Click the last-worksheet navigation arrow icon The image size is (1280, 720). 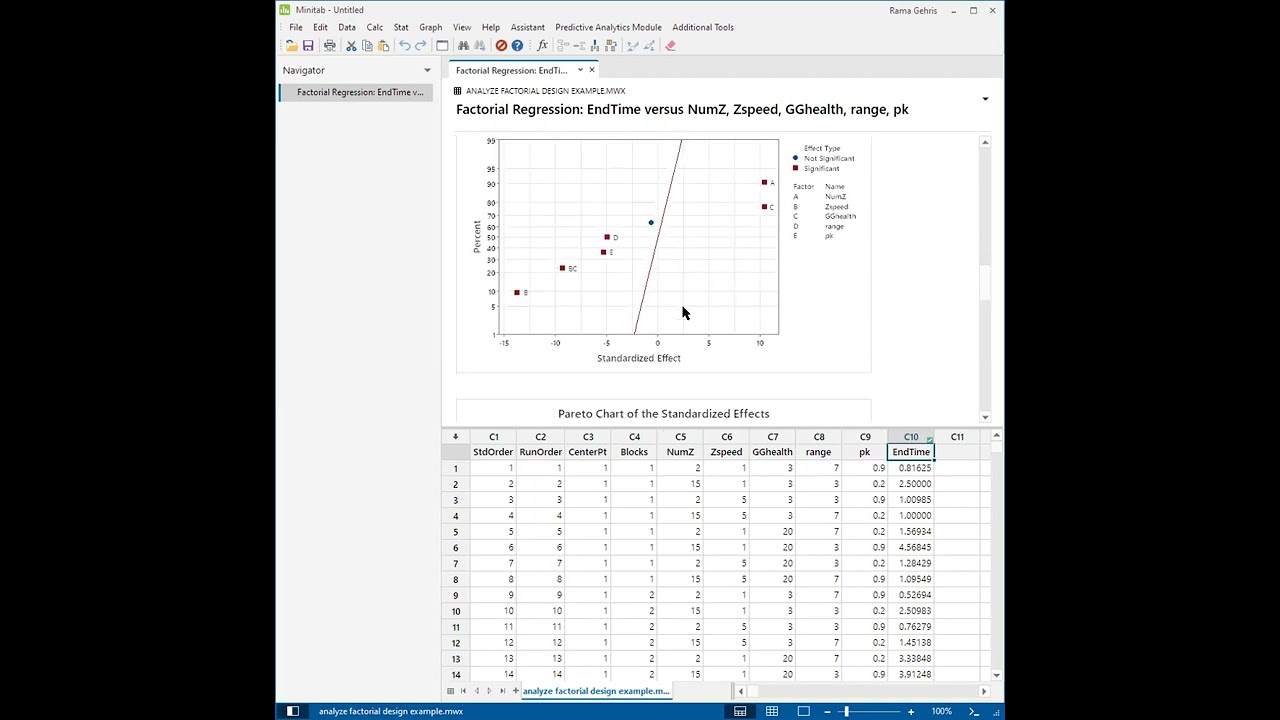(x=502, y=691)
